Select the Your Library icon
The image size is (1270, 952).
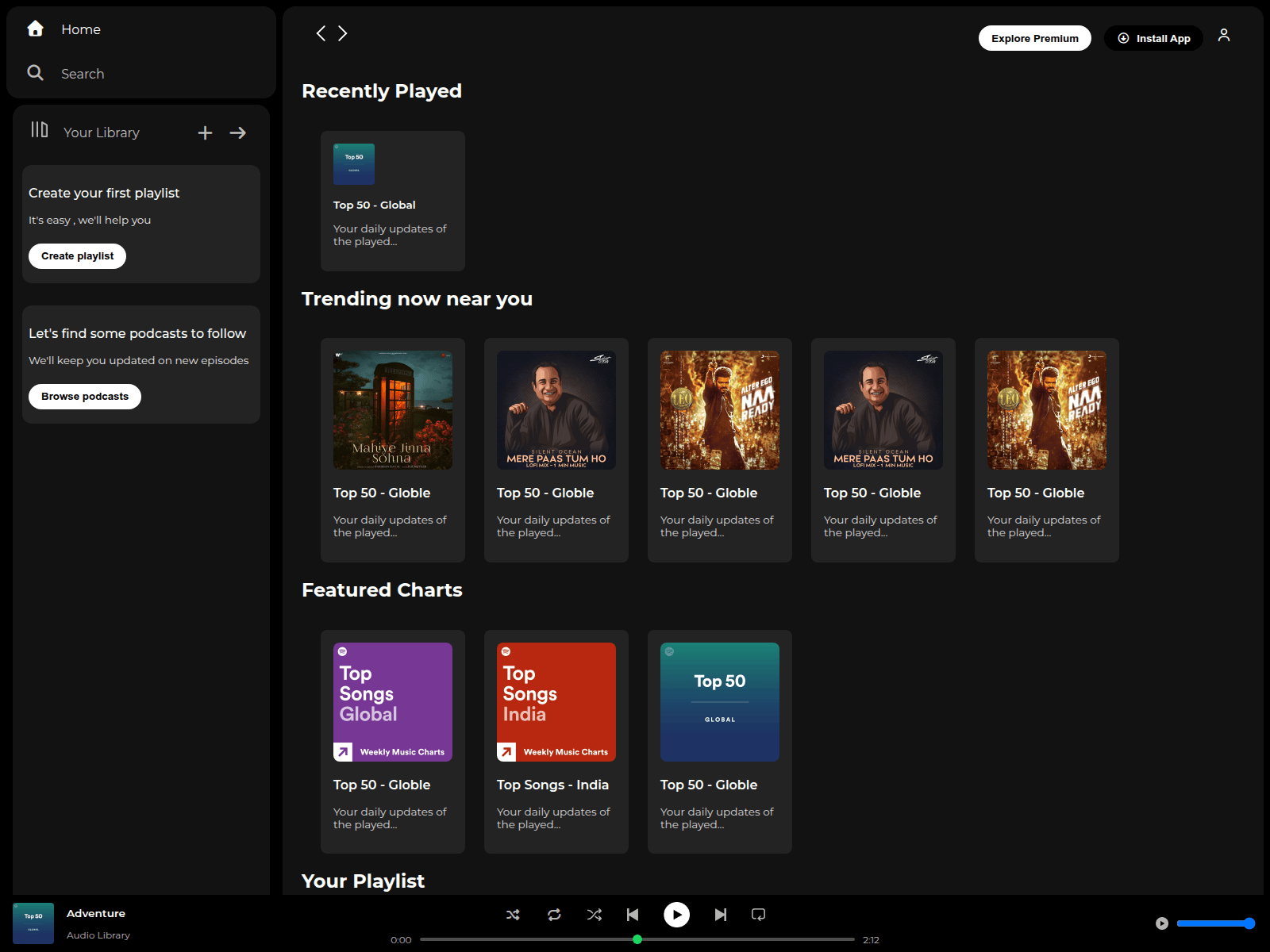[40, 129]
